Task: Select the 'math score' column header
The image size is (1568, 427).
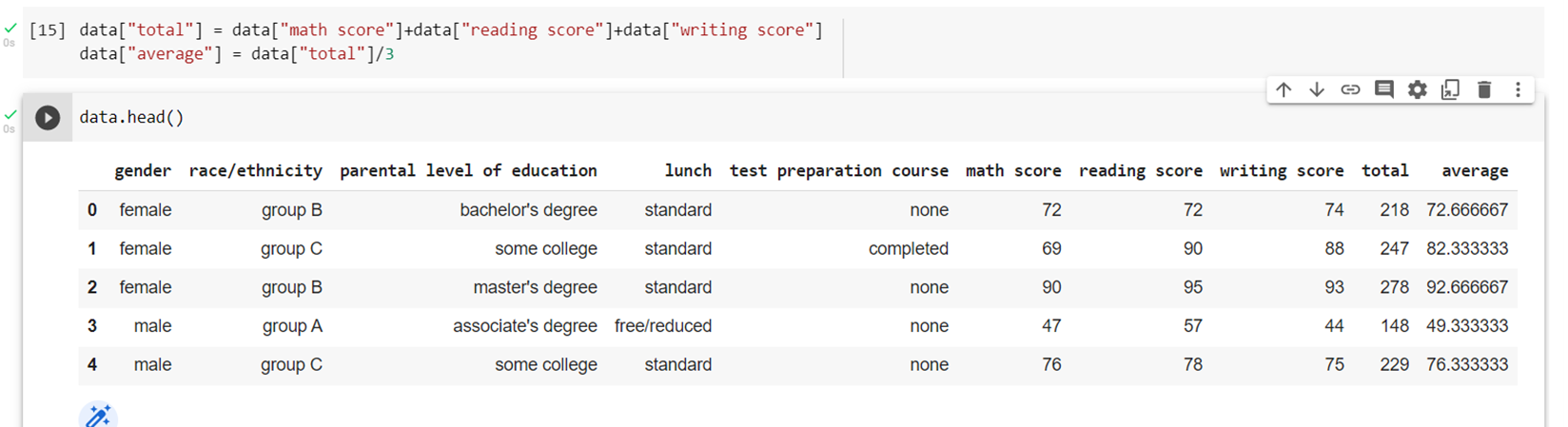Action: 1013,171
